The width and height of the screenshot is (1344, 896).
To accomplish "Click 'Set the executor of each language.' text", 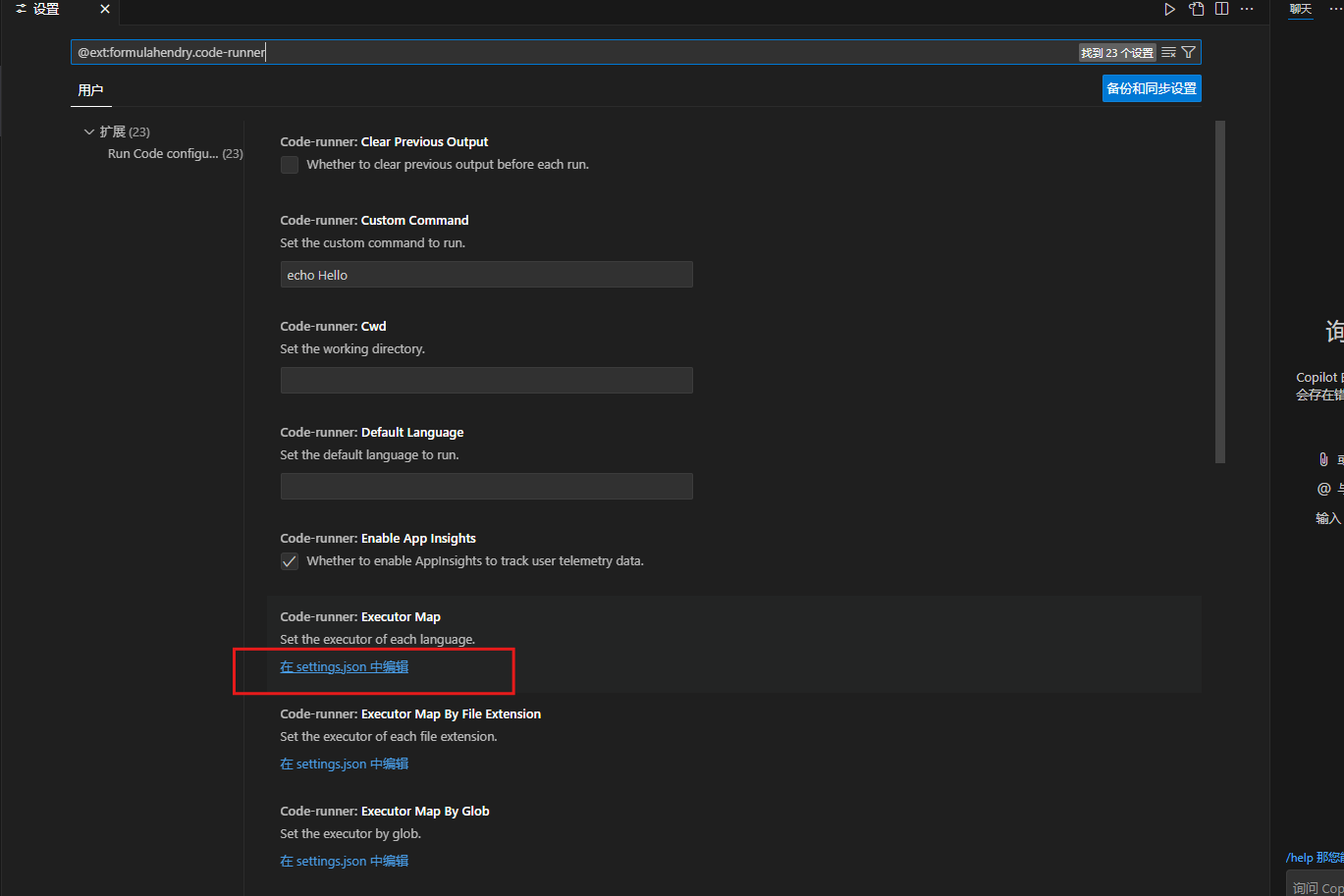I will click(x=378, y=639).
